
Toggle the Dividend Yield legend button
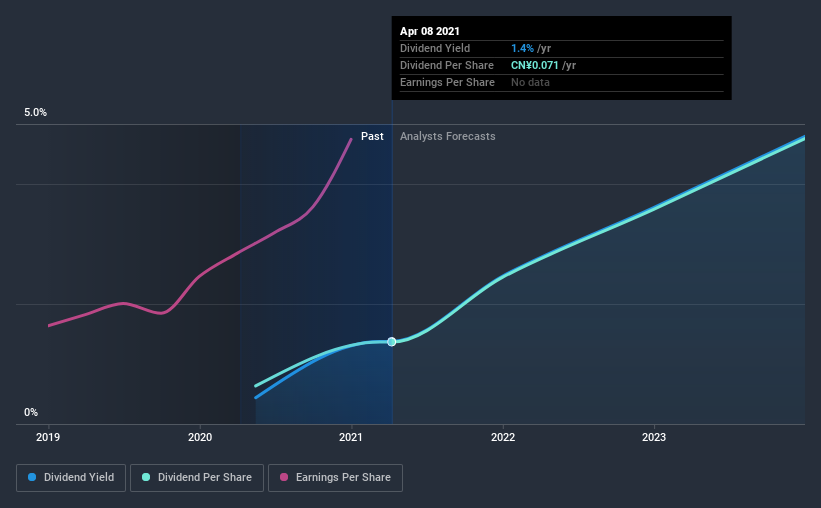[x=70, y=478]
